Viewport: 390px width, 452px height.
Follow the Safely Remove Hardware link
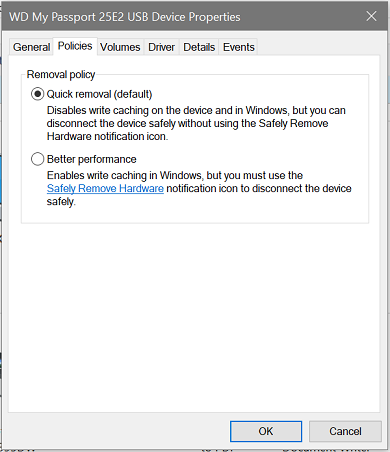[105, 188]
